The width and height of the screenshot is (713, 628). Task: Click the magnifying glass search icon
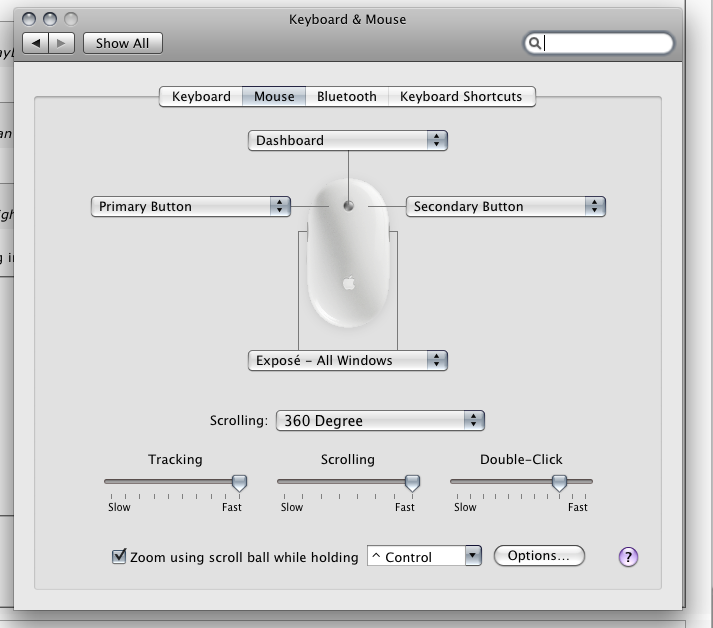tap(535, 43)
